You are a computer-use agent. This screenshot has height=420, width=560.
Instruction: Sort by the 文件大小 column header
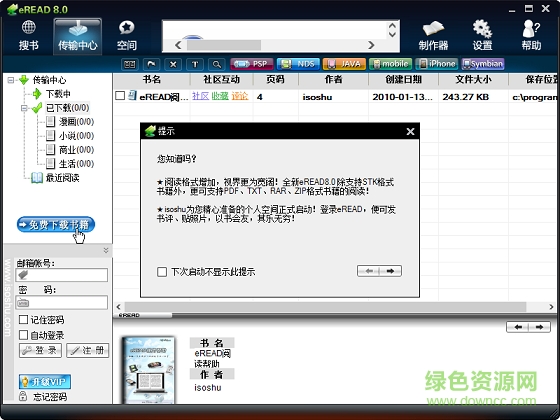[x=473, y=80]
